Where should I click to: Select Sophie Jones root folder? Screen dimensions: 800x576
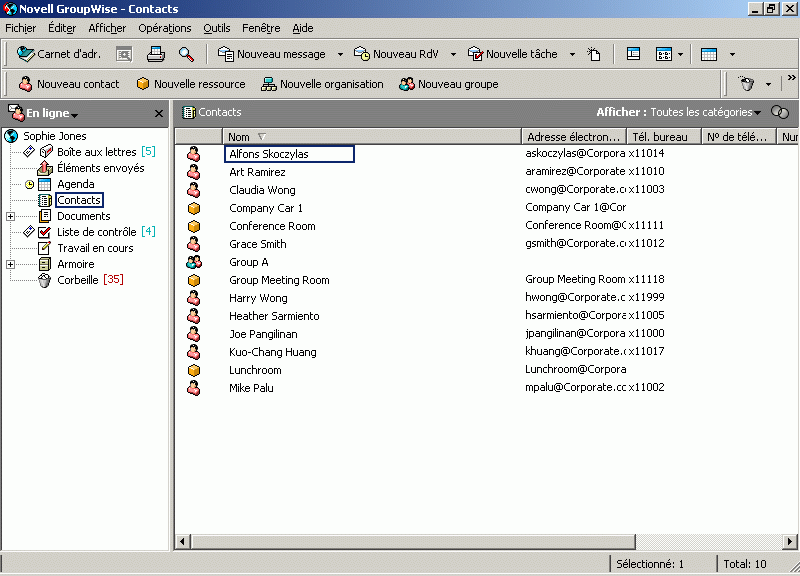[55, 136]
